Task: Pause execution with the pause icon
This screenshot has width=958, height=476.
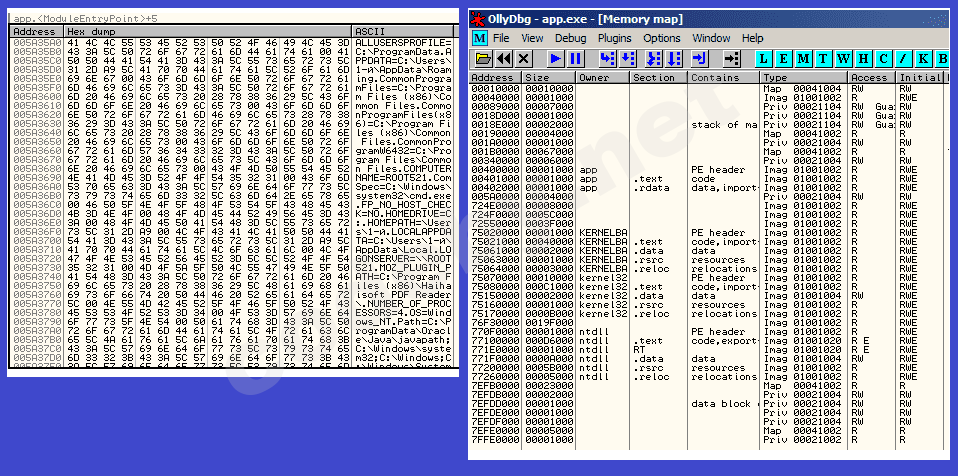Action: (576, 59)
